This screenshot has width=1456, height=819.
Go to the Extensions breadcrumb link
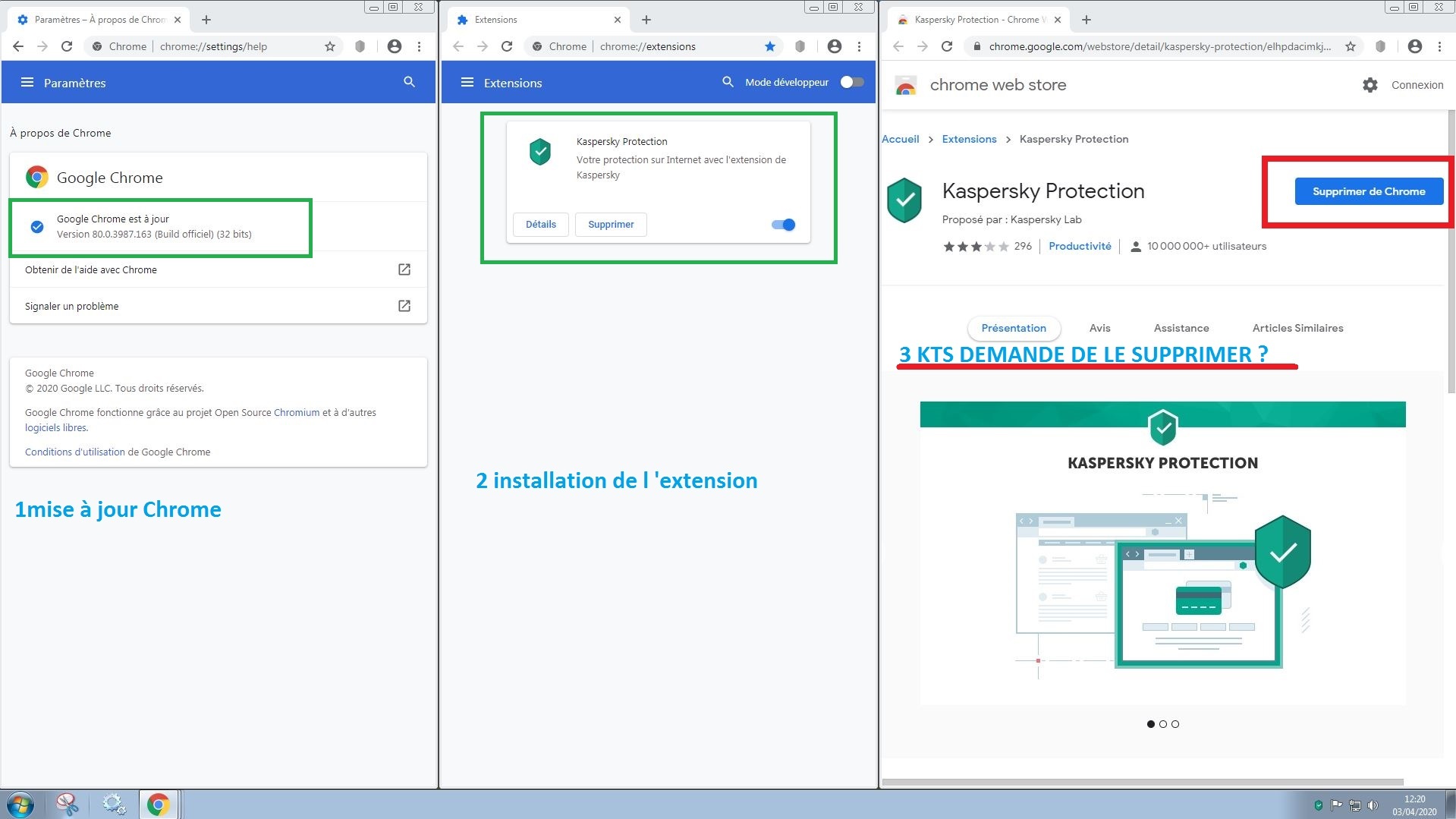tap(969, 139)
